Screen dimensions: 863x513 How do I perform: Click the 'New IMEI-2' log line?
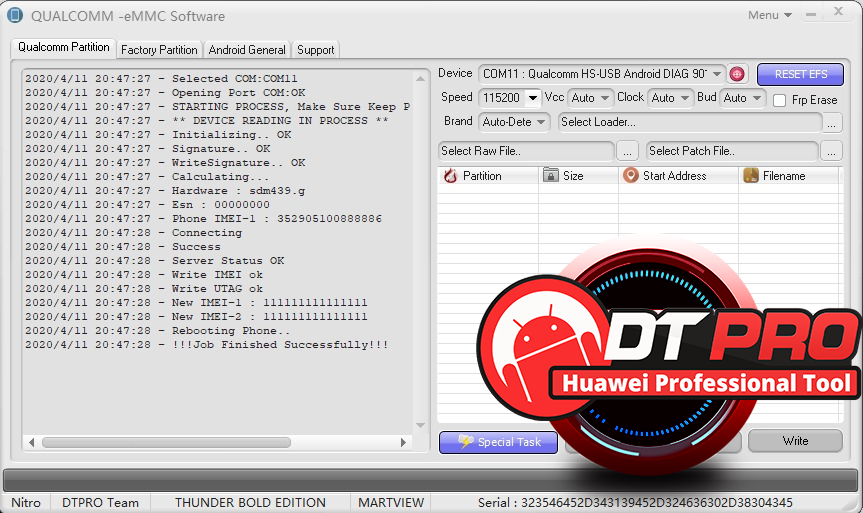(196, 316)
